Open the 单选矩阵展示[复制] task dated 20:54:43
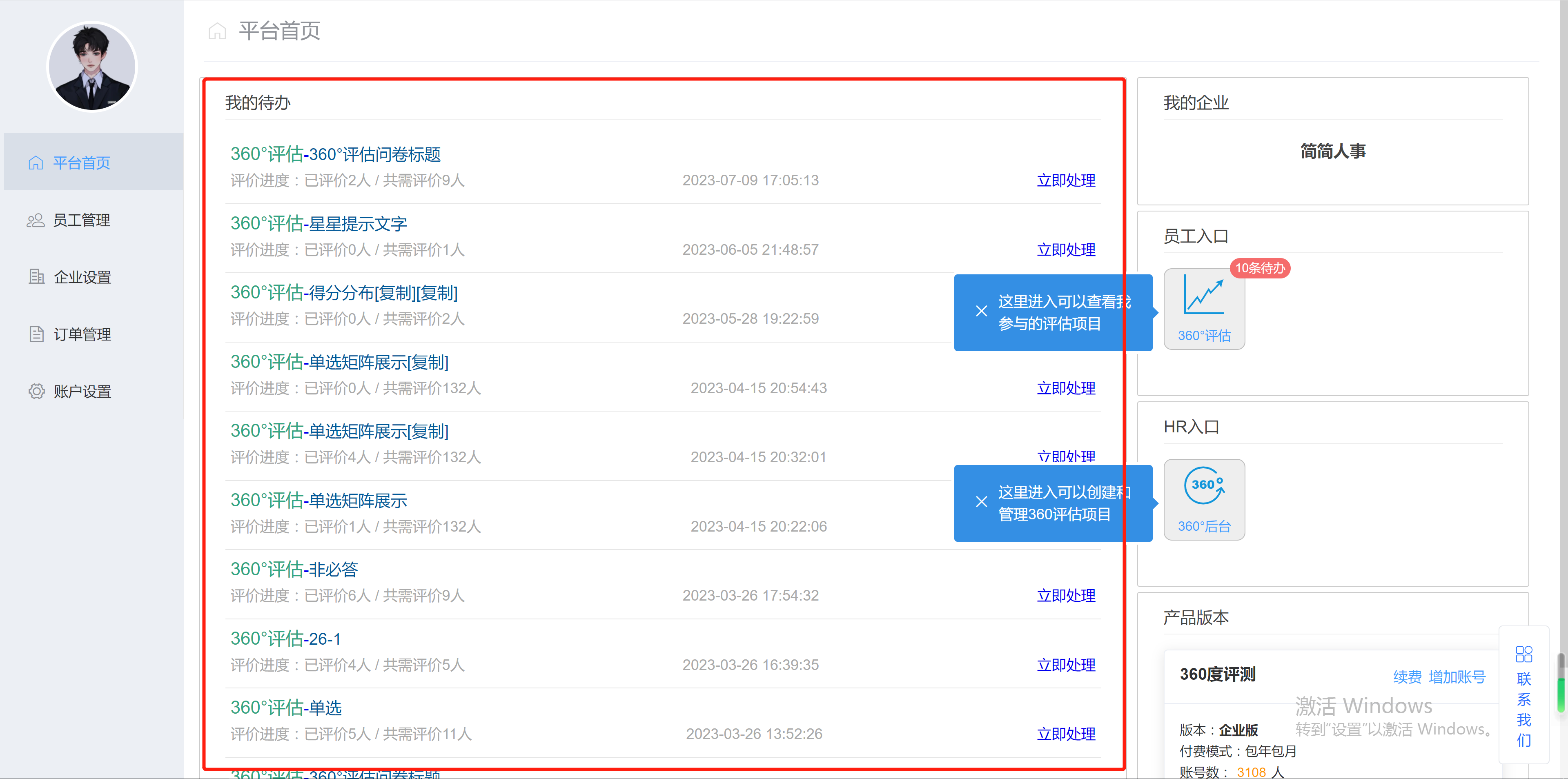Image resolution: width=1568 pixels, height=779 pixels. (x=339, y=362)
